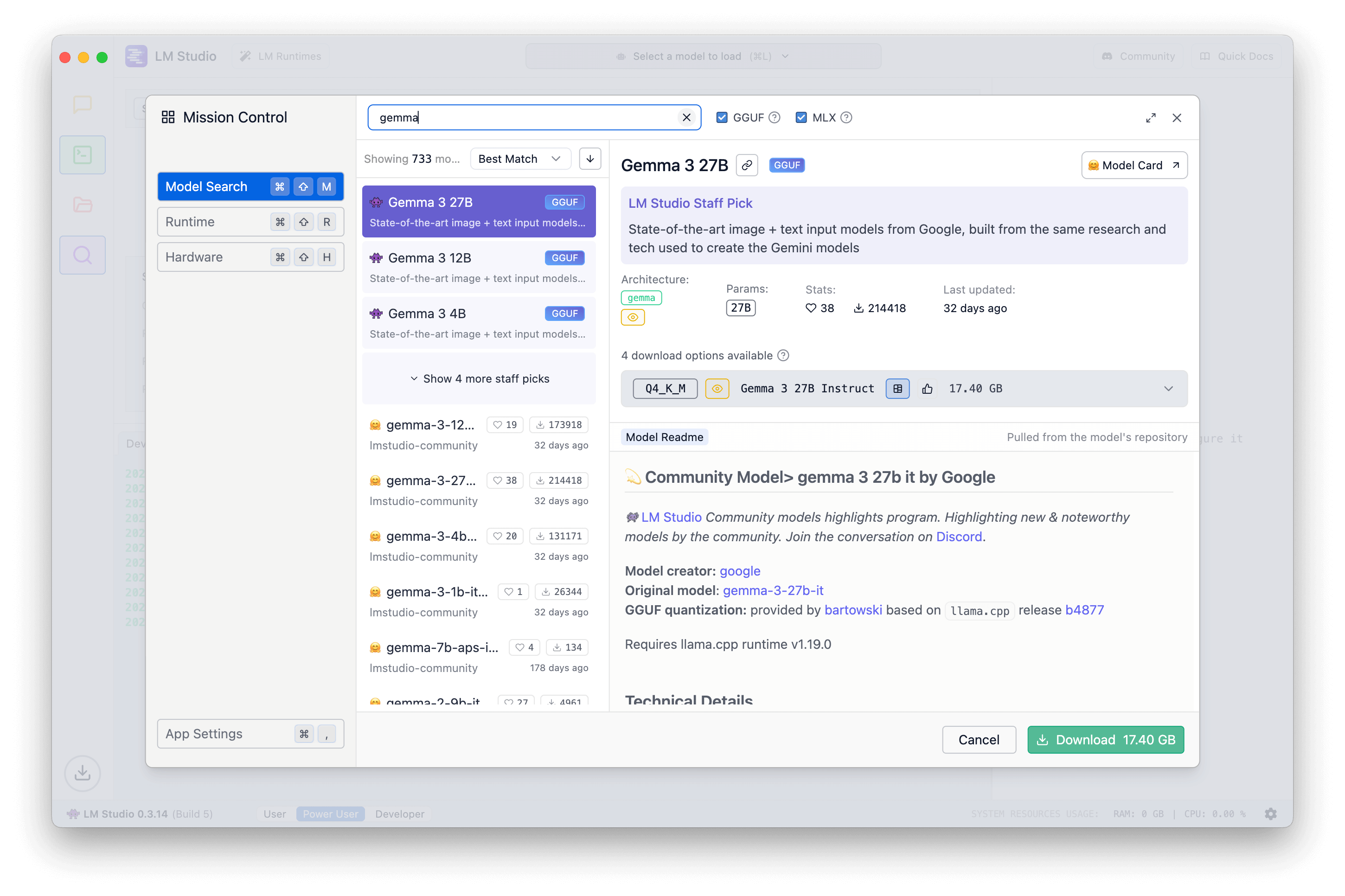
Task: Click the GPU offload chip icon
Action: pos(897,389)
